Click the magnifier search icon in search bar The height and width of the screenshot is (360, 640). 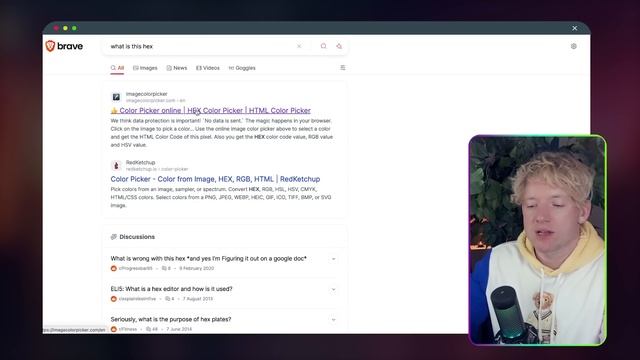pyautogui.click(x=323, y=46)
